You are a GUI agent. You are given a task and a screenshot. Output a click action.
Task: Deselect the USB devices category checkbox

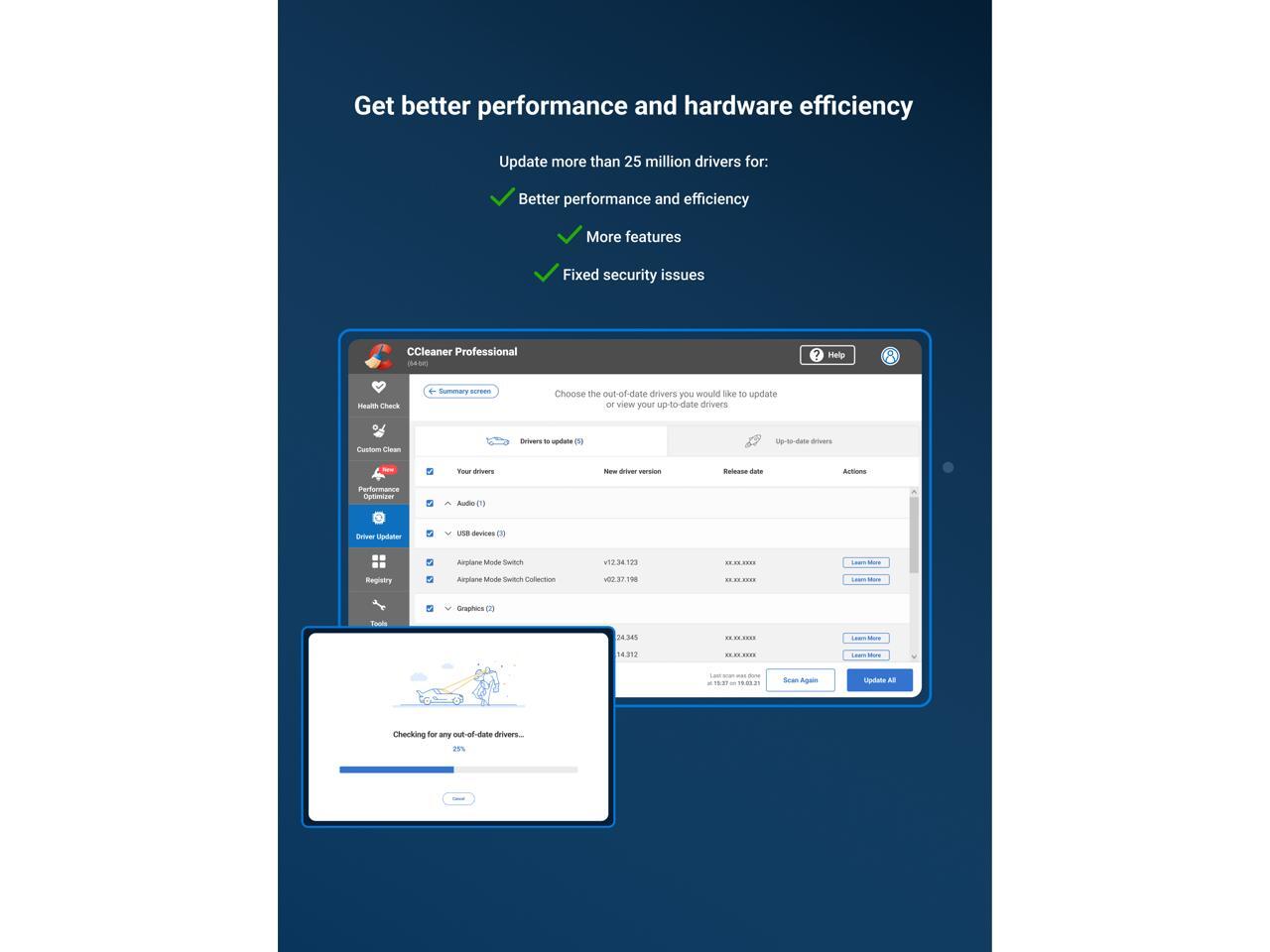point(430,533)
